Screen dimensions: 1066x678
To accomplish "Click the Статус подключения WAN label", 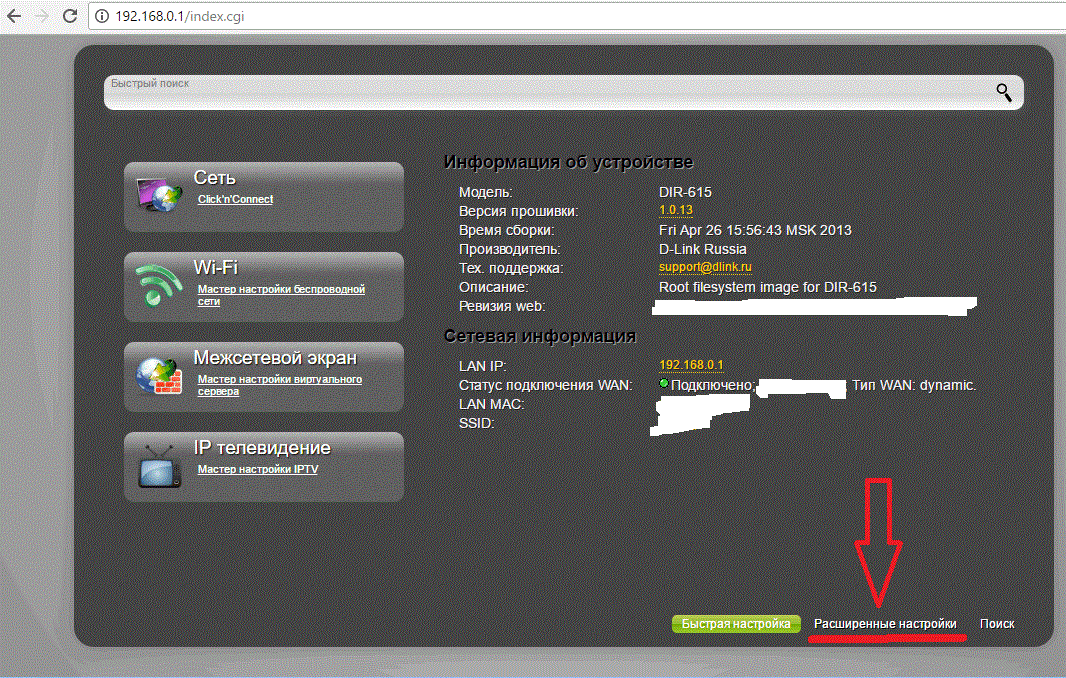I will (x=545, y=386).
